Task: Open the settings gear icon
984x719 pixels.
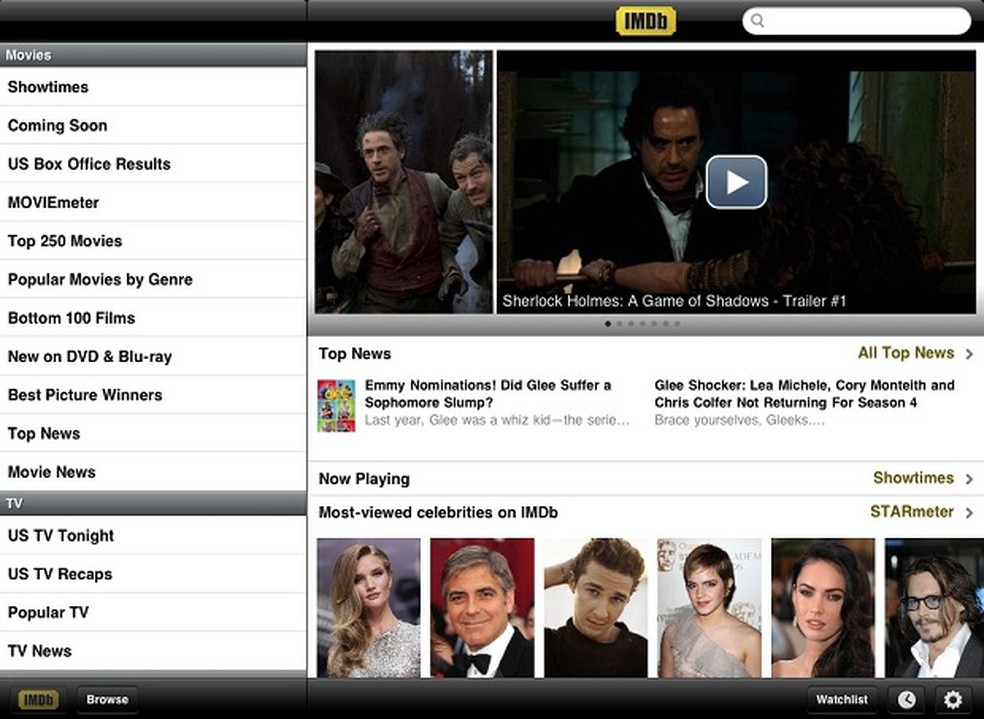Action: point(953,699)
